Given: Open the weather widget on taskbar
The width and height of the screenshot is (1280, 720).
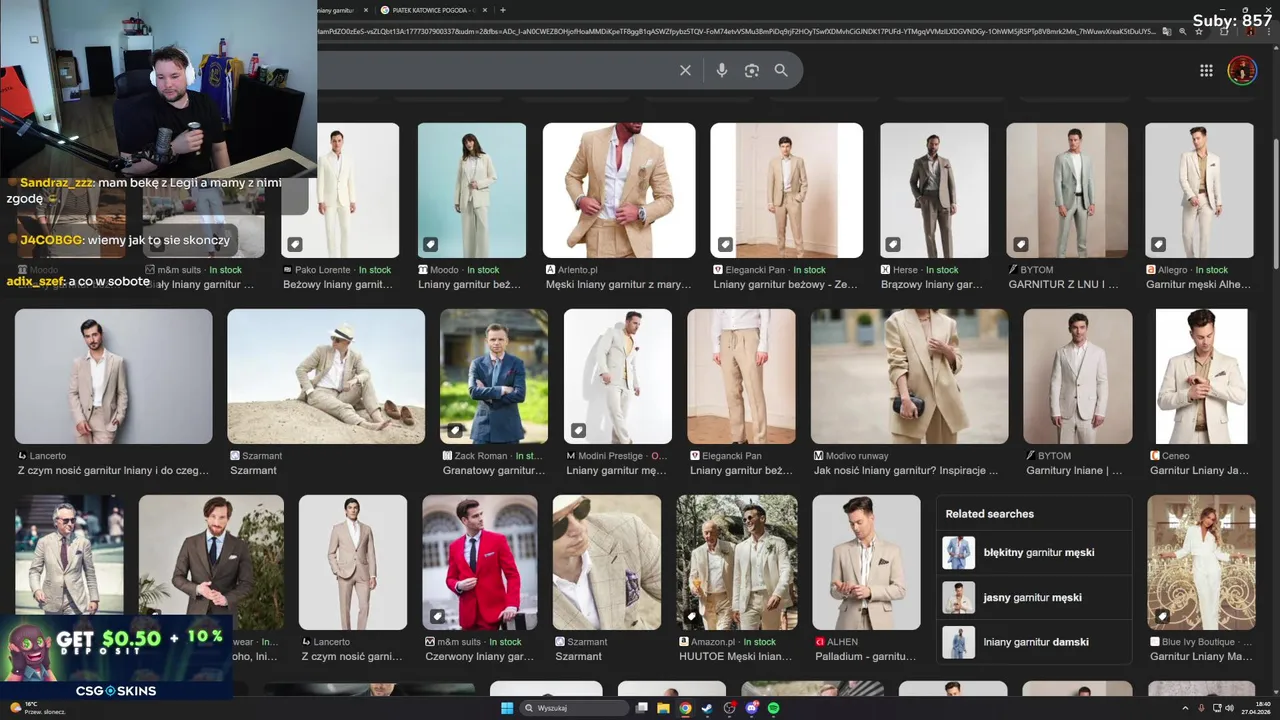Looking at the screenshot, I should pyautogui.click(x=36, y=708).
